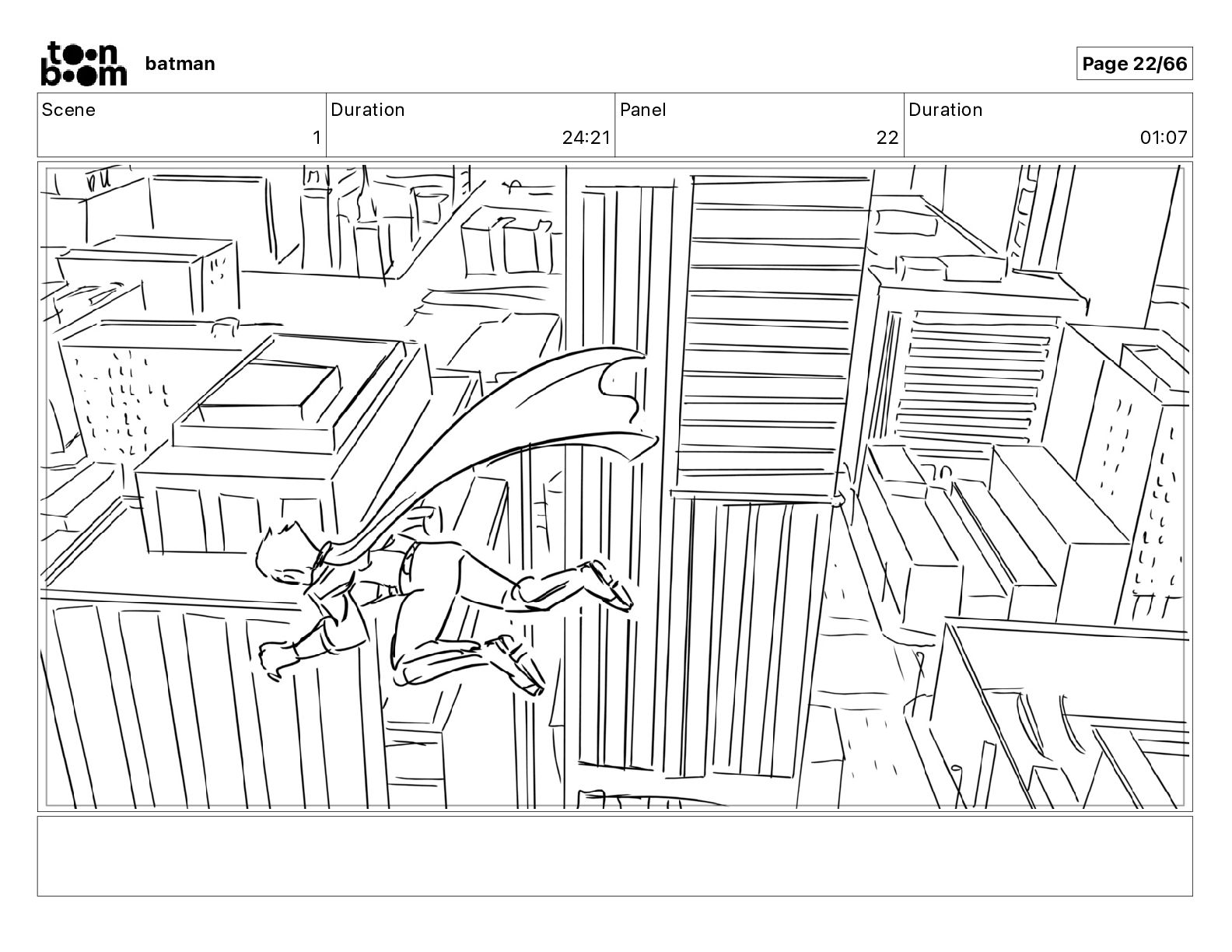Select the scene duration value '24:21'
Screen dimensions: 1232x952
click(x=586, y=138)
